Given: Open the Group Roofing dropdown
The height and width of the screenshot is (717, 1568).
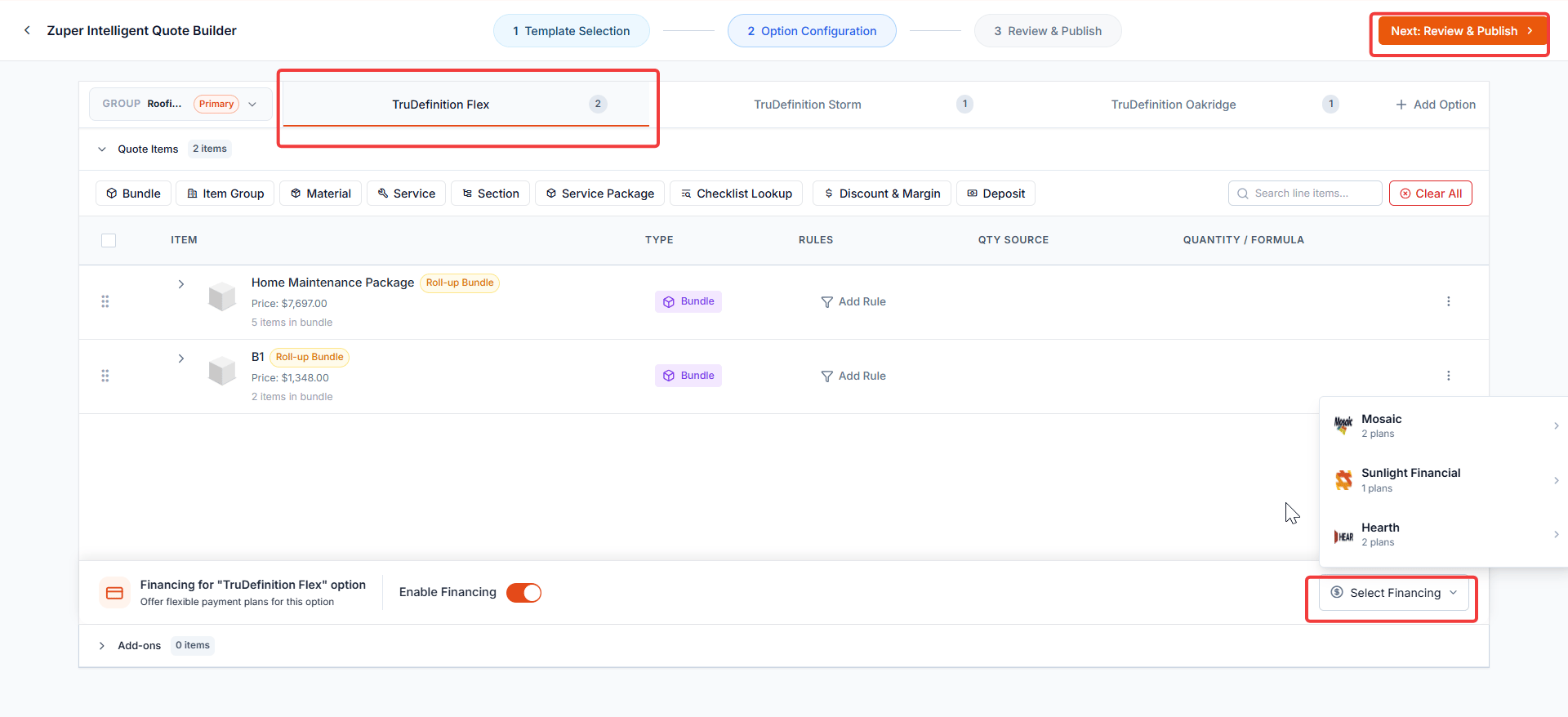Looking at the screenshot, I should [x=180, y=104].
